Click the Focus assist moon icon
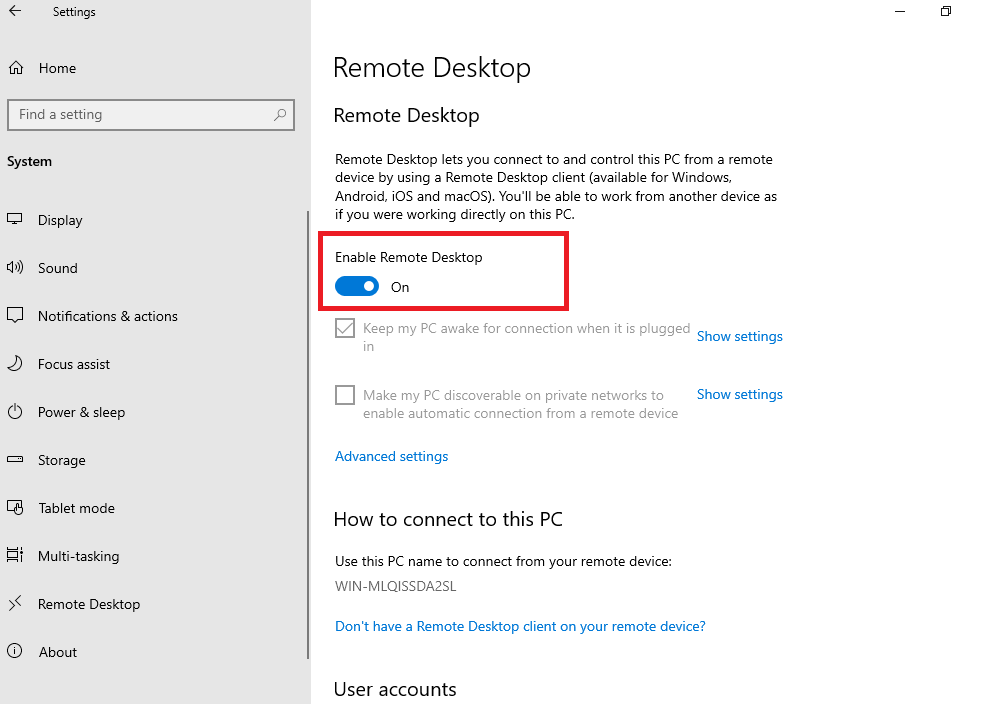 click(x=15, y=363)
